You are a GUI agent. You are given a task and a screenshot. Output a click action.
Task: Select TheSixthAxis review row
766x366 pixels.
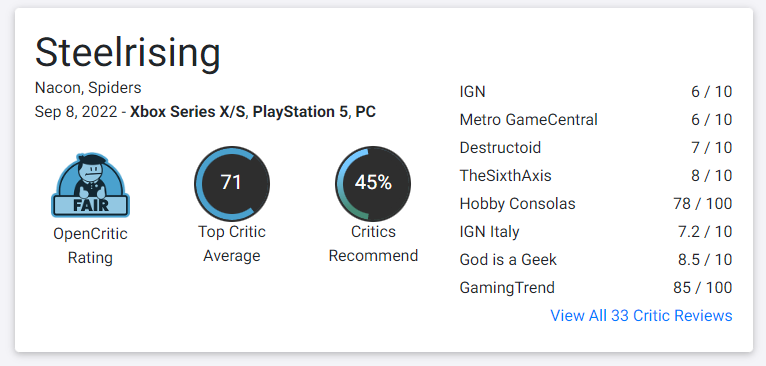tap(596, 175)
